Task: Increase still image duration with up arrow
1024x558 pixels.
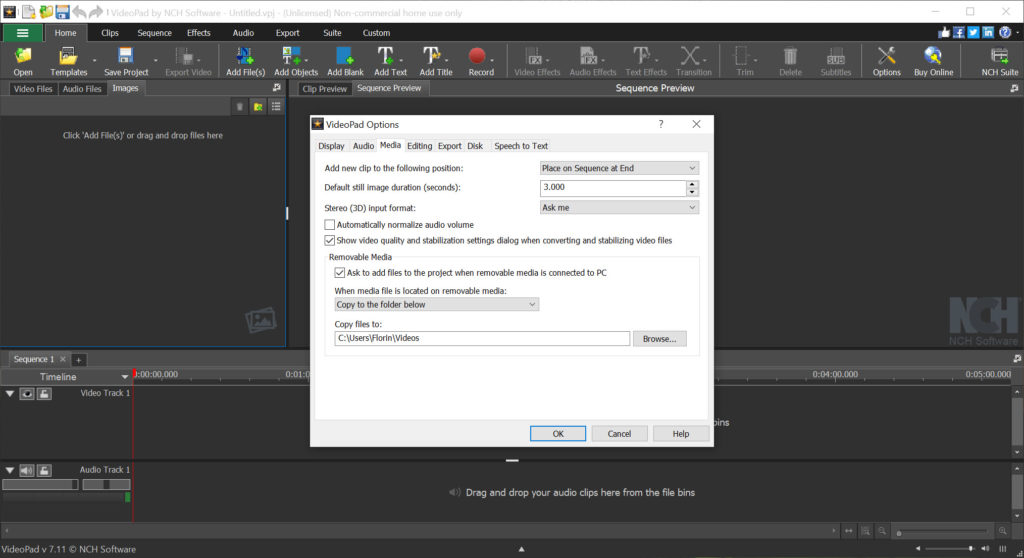Action: coord(692,185)
